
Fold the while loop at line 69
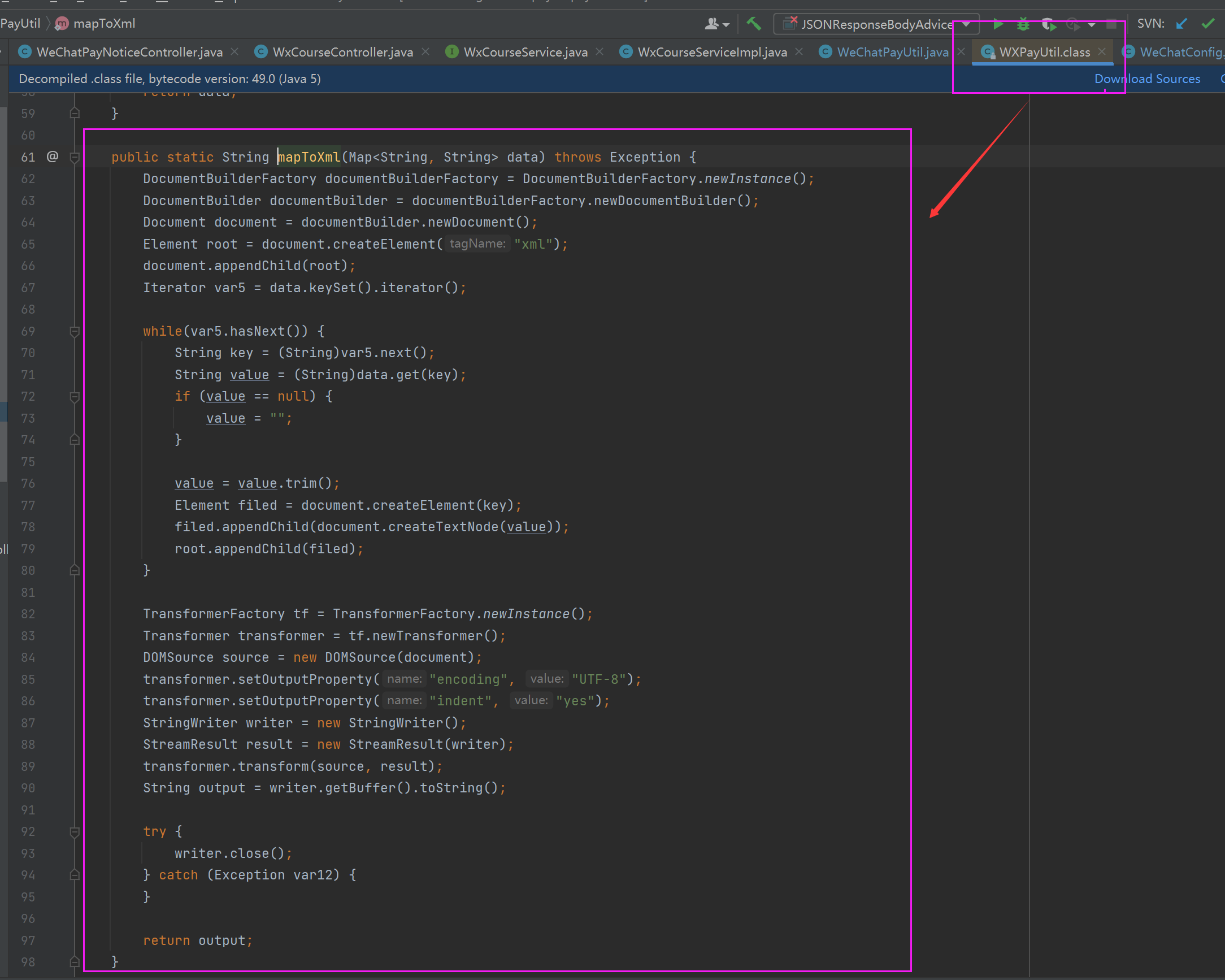75,331
